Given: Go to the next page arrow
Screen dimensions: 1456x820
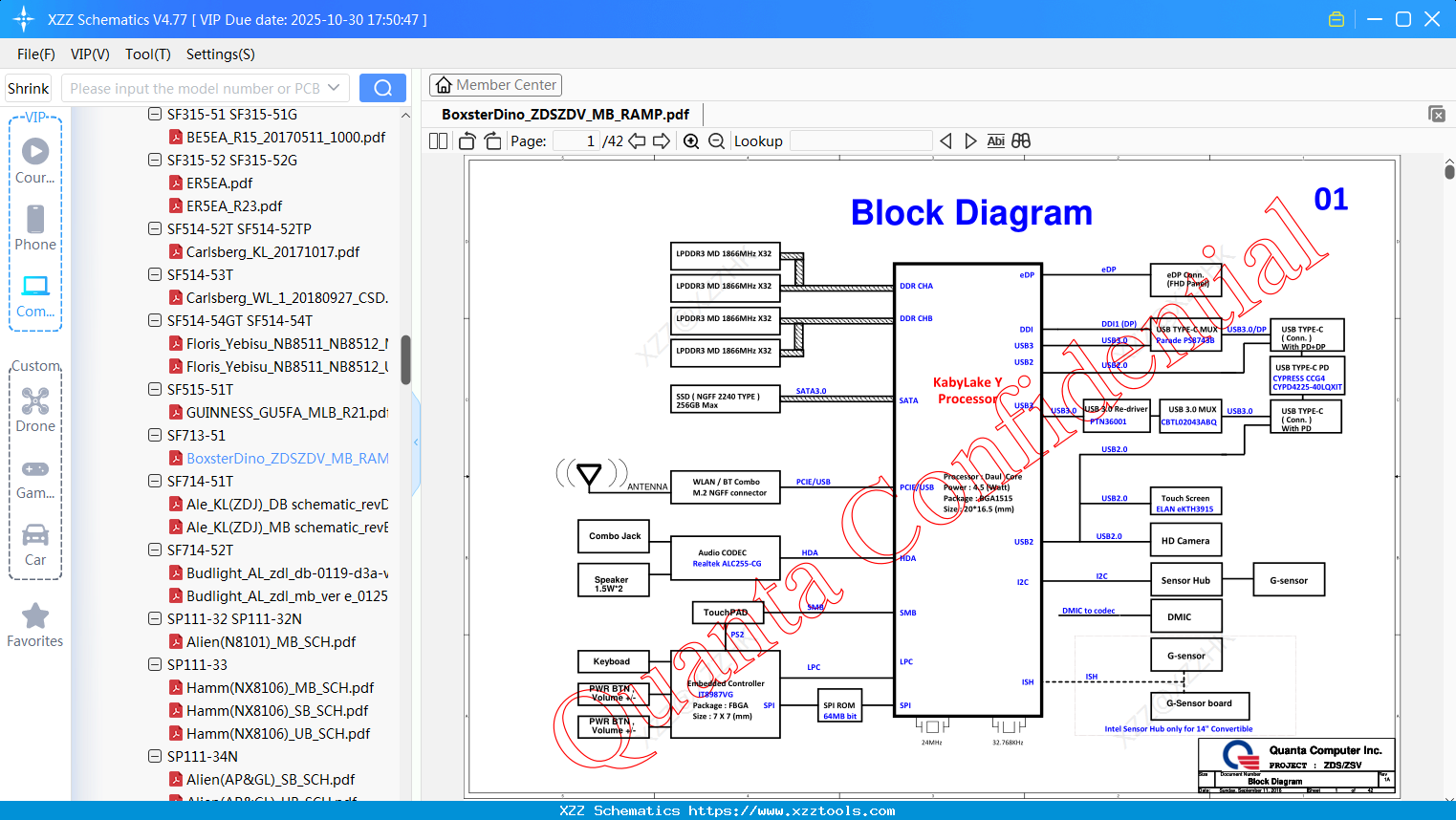Looking at the screenshot, I should [662, 141].
